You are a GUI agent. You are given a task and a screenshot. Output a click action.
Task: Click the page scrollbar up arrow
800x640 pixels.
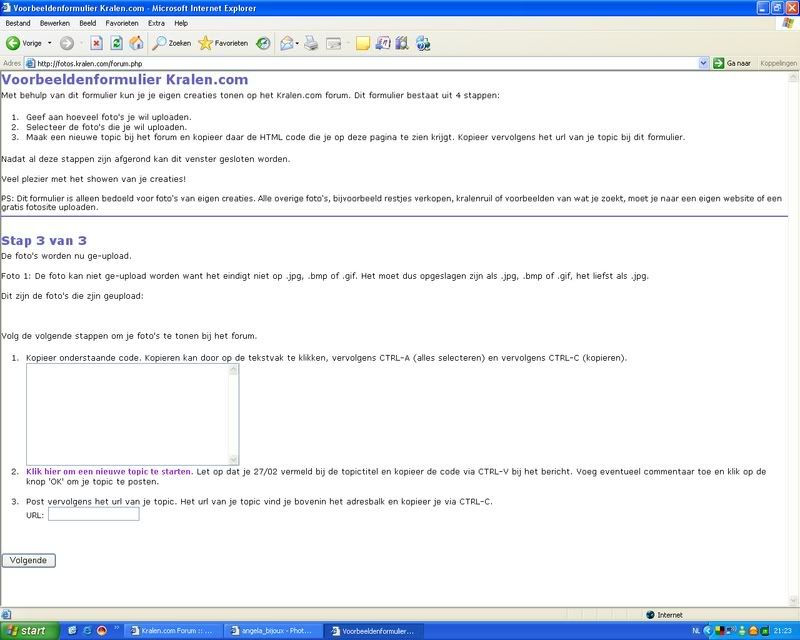pyautogui.click(x=793, y=78)
